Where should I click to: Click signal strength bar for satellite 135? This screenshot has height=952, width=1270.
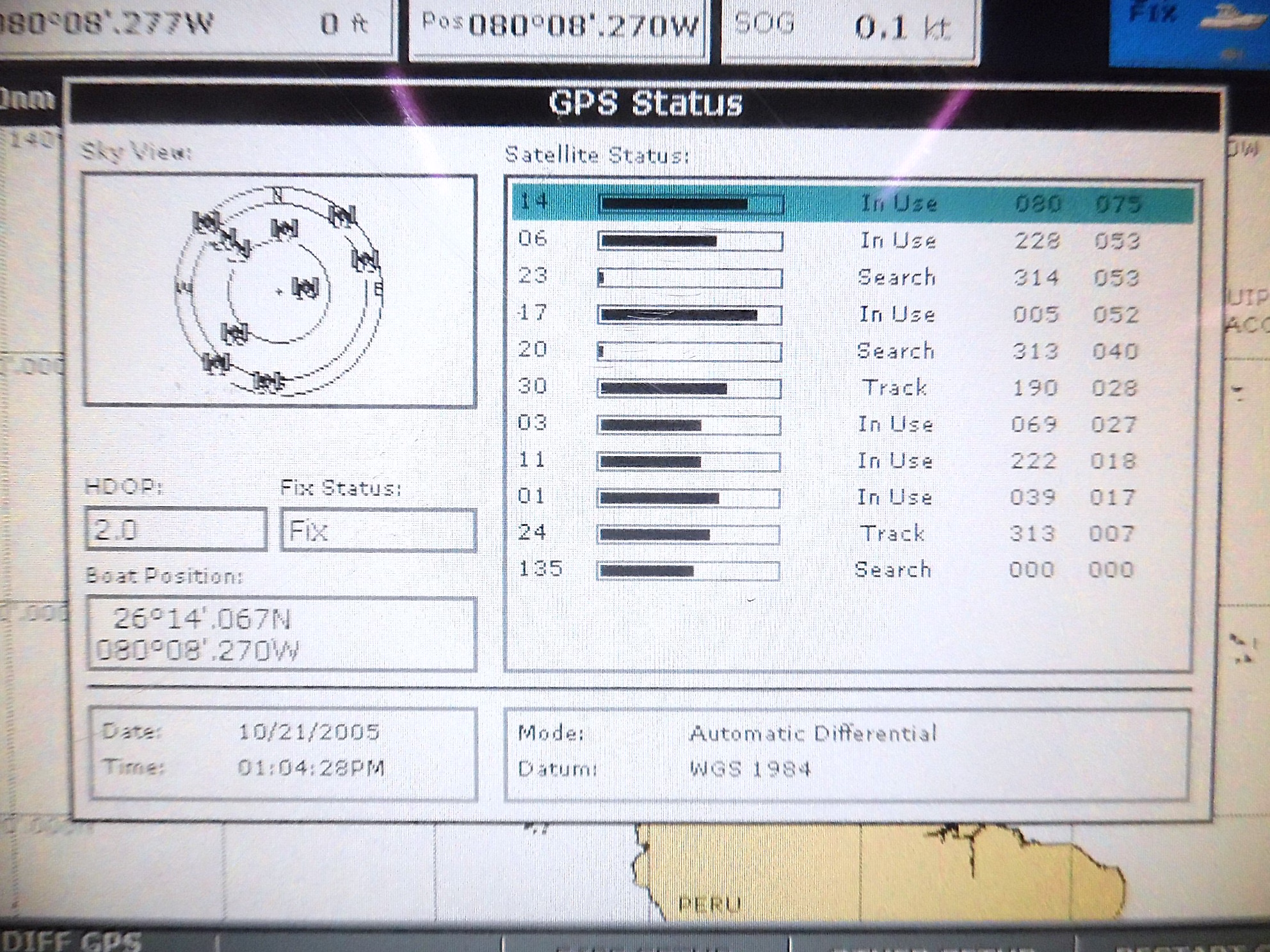(x=688, y=570)
